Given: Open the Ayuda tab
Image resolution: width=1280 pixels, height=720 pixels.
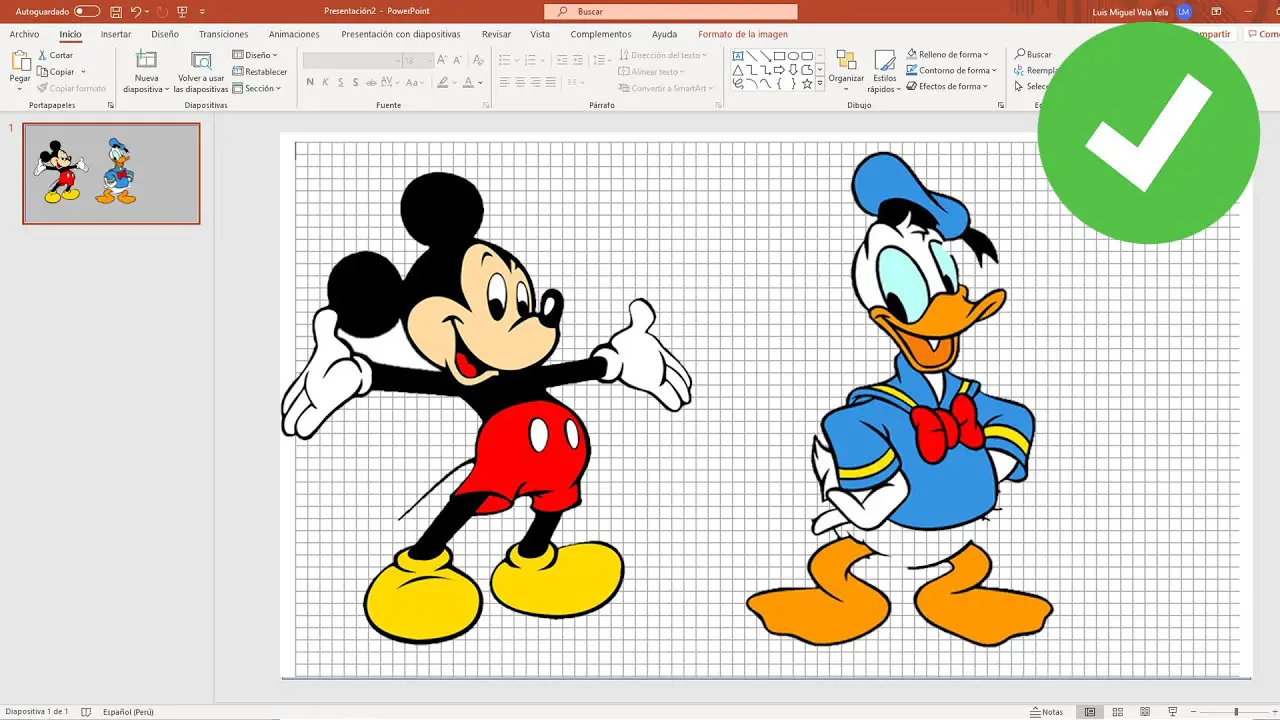Looking at the screenshot, I should (x=664, y=34).
